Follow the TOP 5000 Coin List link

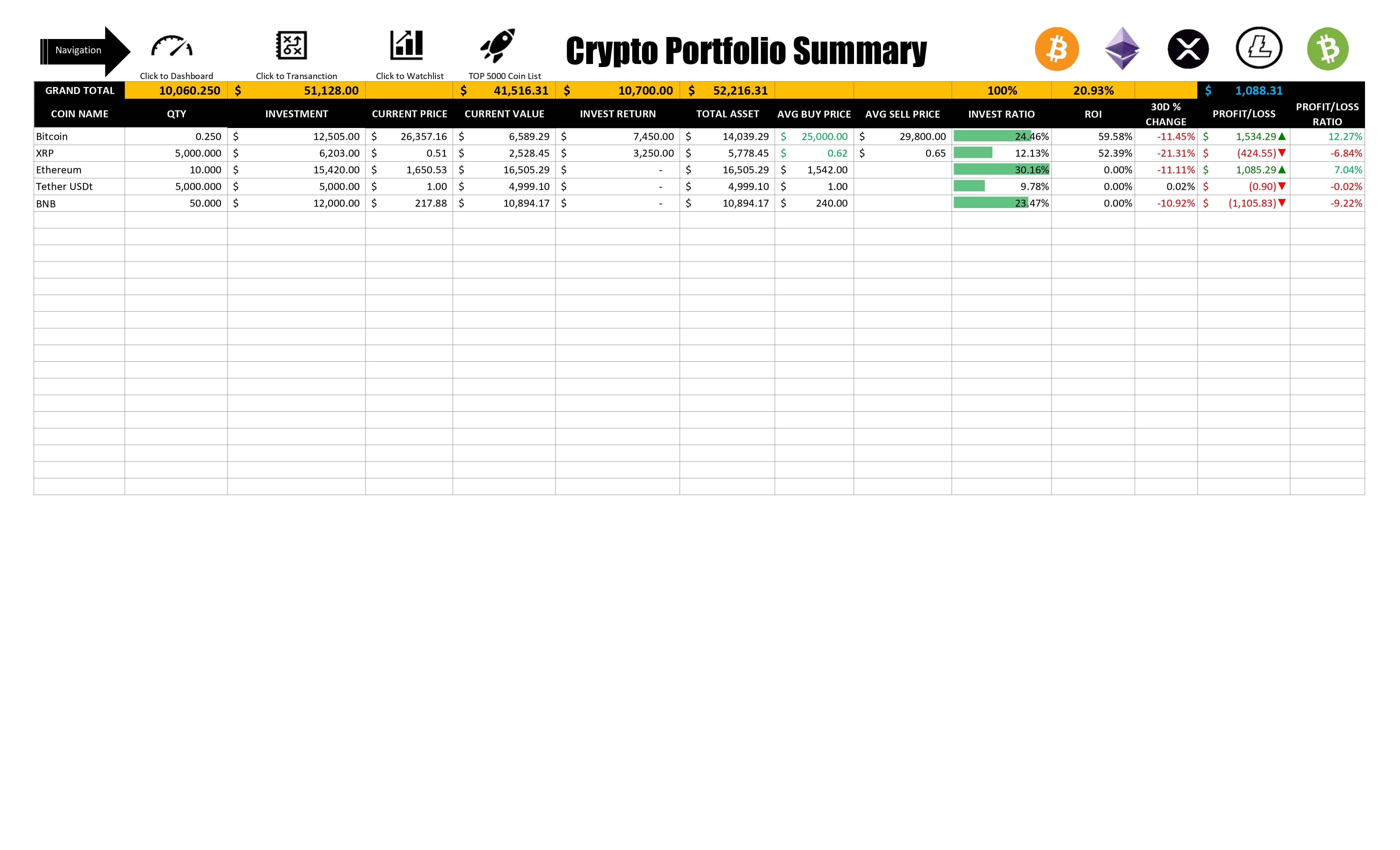[x=505, y=76]
